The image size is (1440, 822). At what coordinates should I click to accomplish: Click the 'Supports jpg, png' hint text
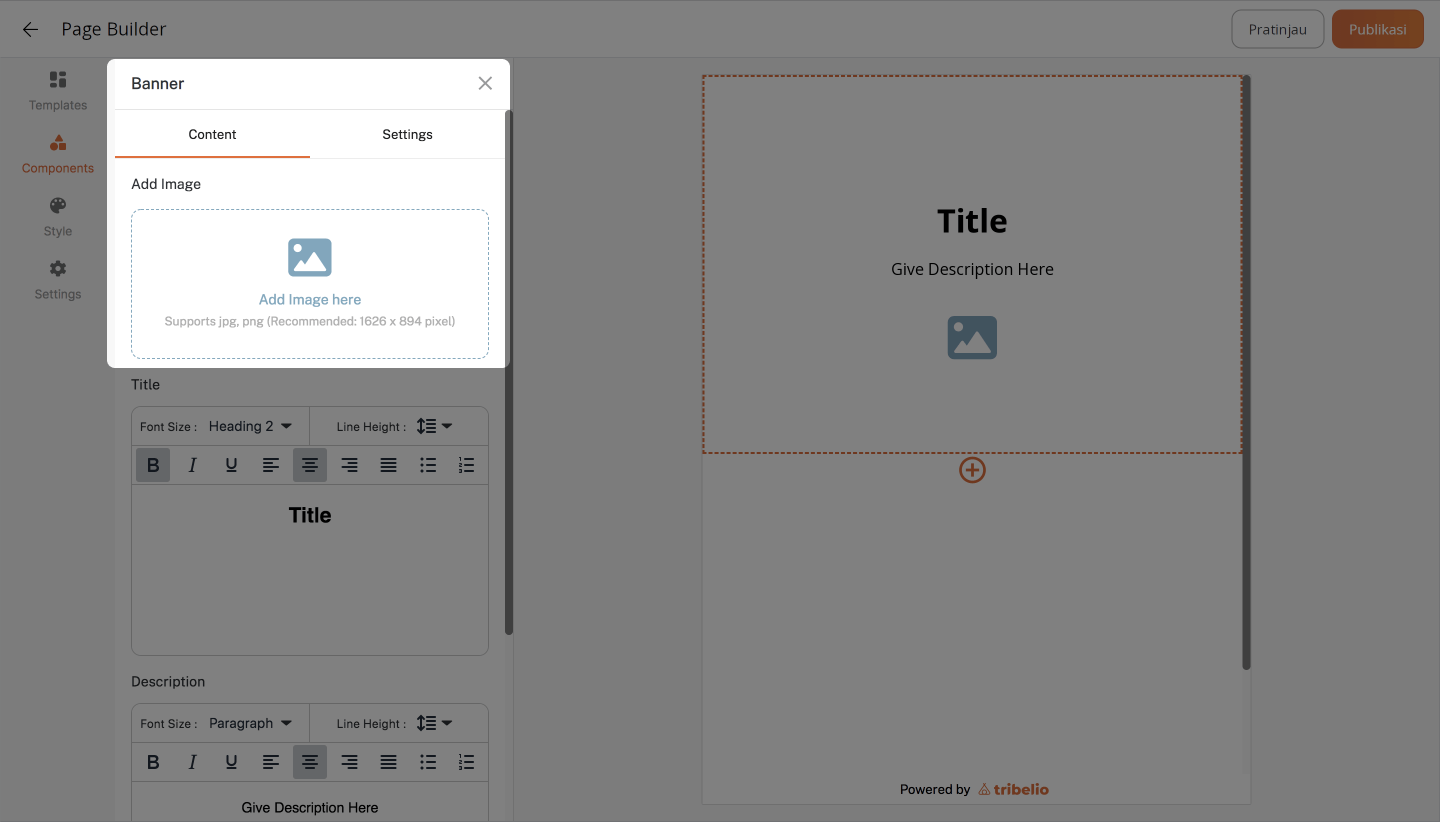[x=310, y=321]
